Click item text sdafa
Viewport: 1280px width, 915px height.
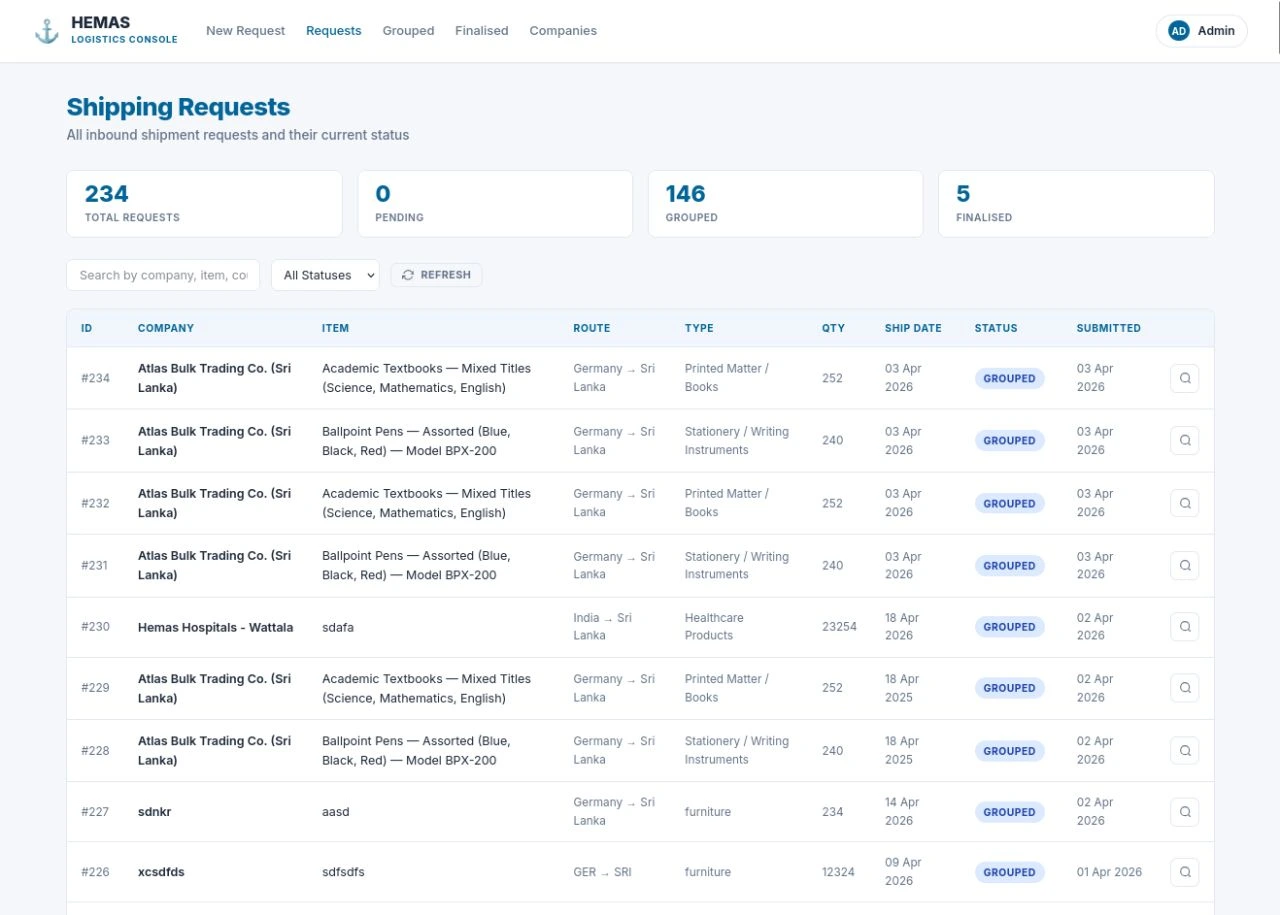[338, 627]
